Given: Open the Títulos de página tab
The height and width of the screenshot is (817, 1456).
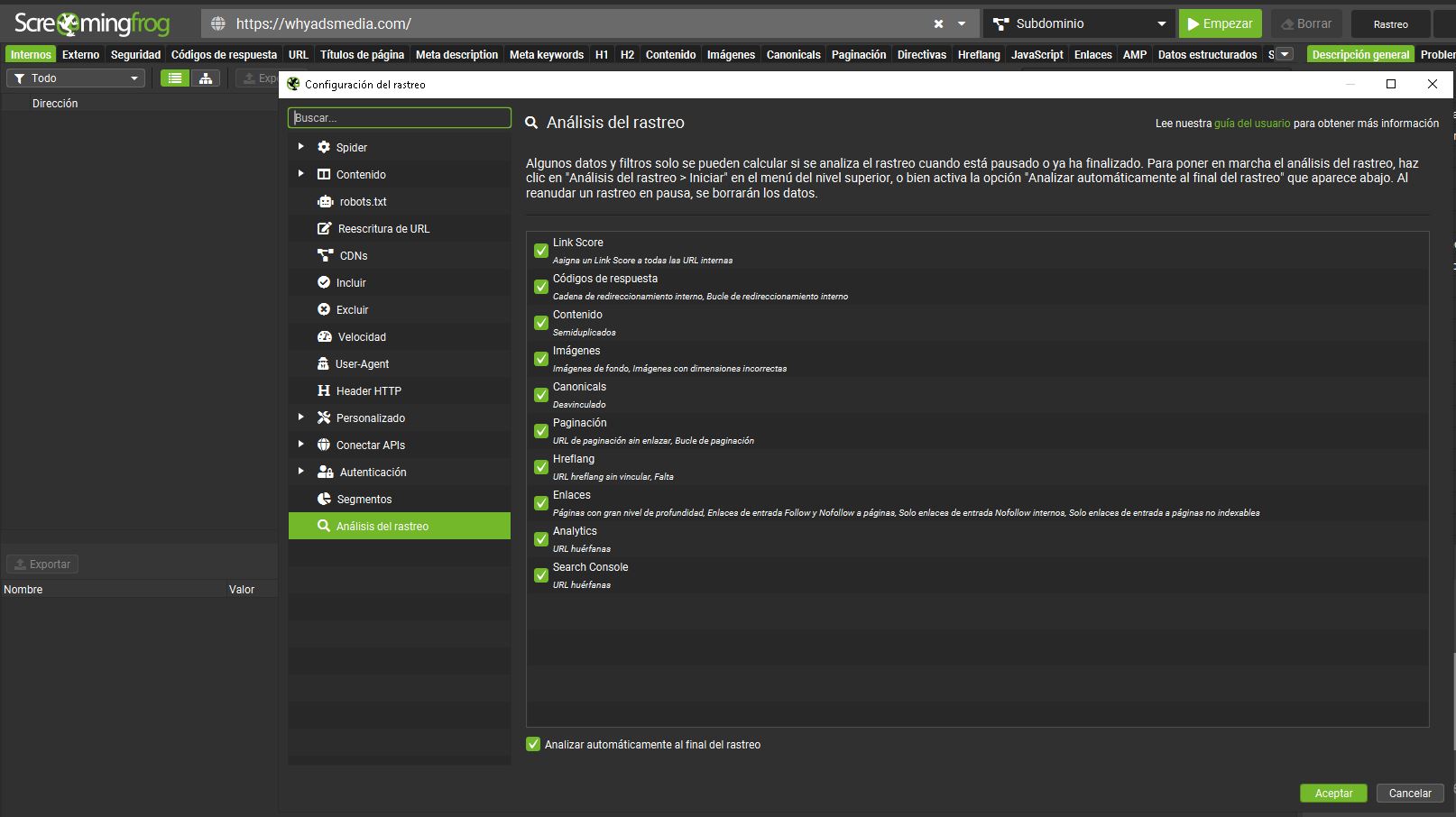Looking at the screenshot, I should (362, 55).
